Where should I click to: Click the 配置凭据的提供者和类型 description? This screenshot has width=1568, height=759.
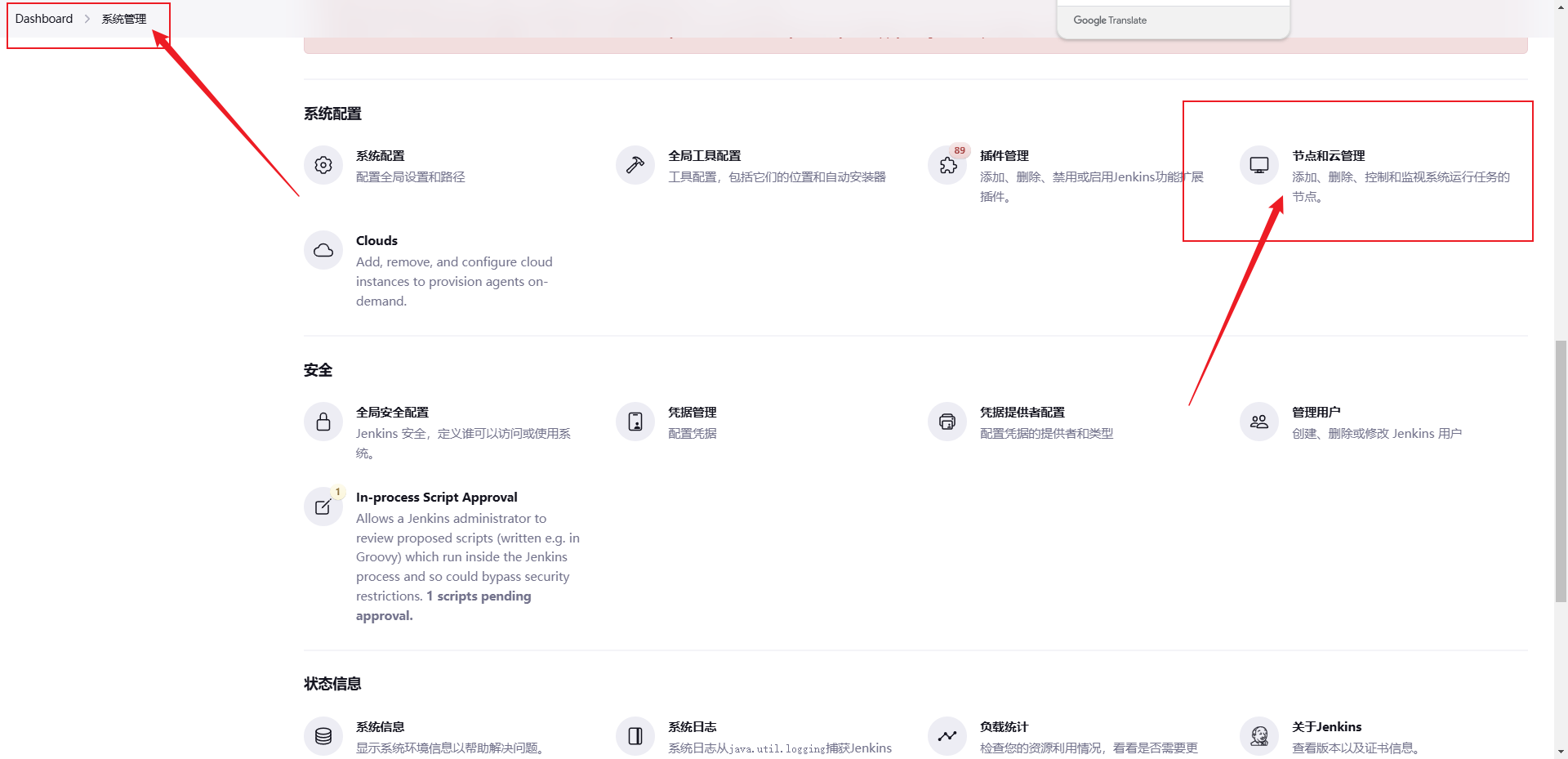pyautogui.click(x=1047, y=434)
